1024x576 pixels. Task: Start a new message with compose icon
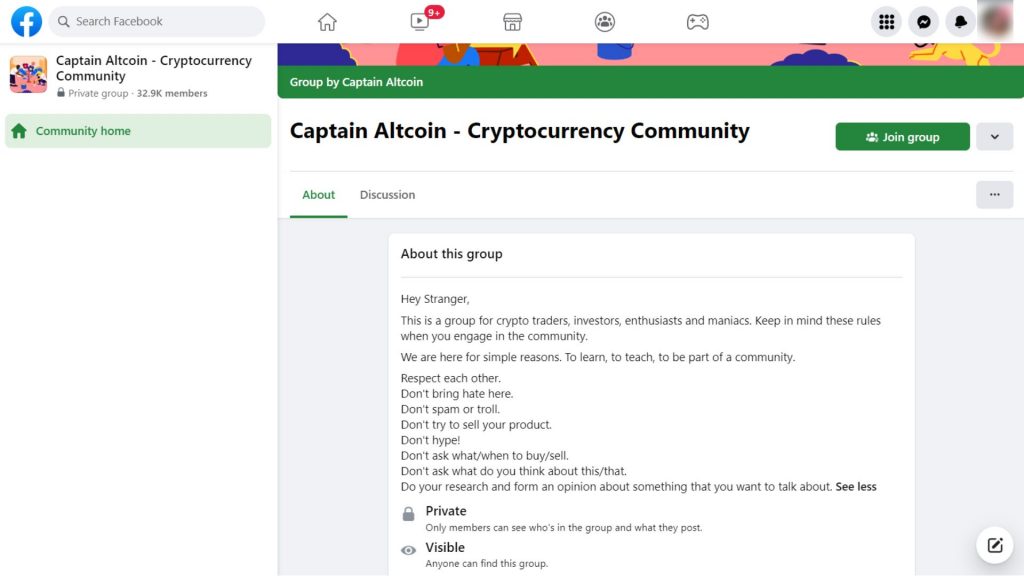click(x=995, y=545)
